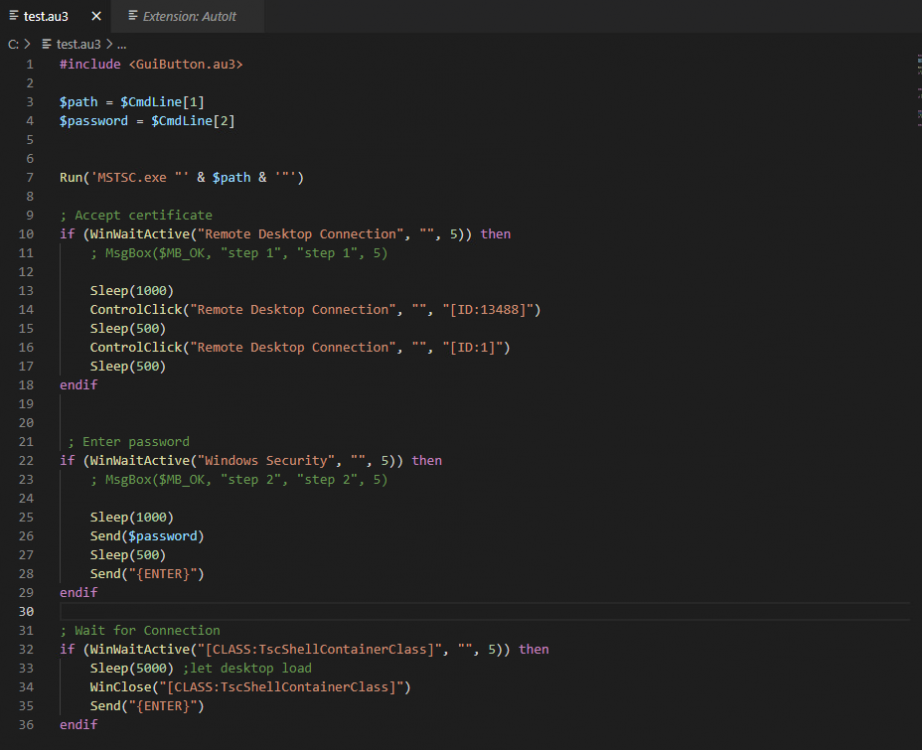Screen dimensions: 922x750
Task: Click line number 7 in the gutter
Action: 29,177
